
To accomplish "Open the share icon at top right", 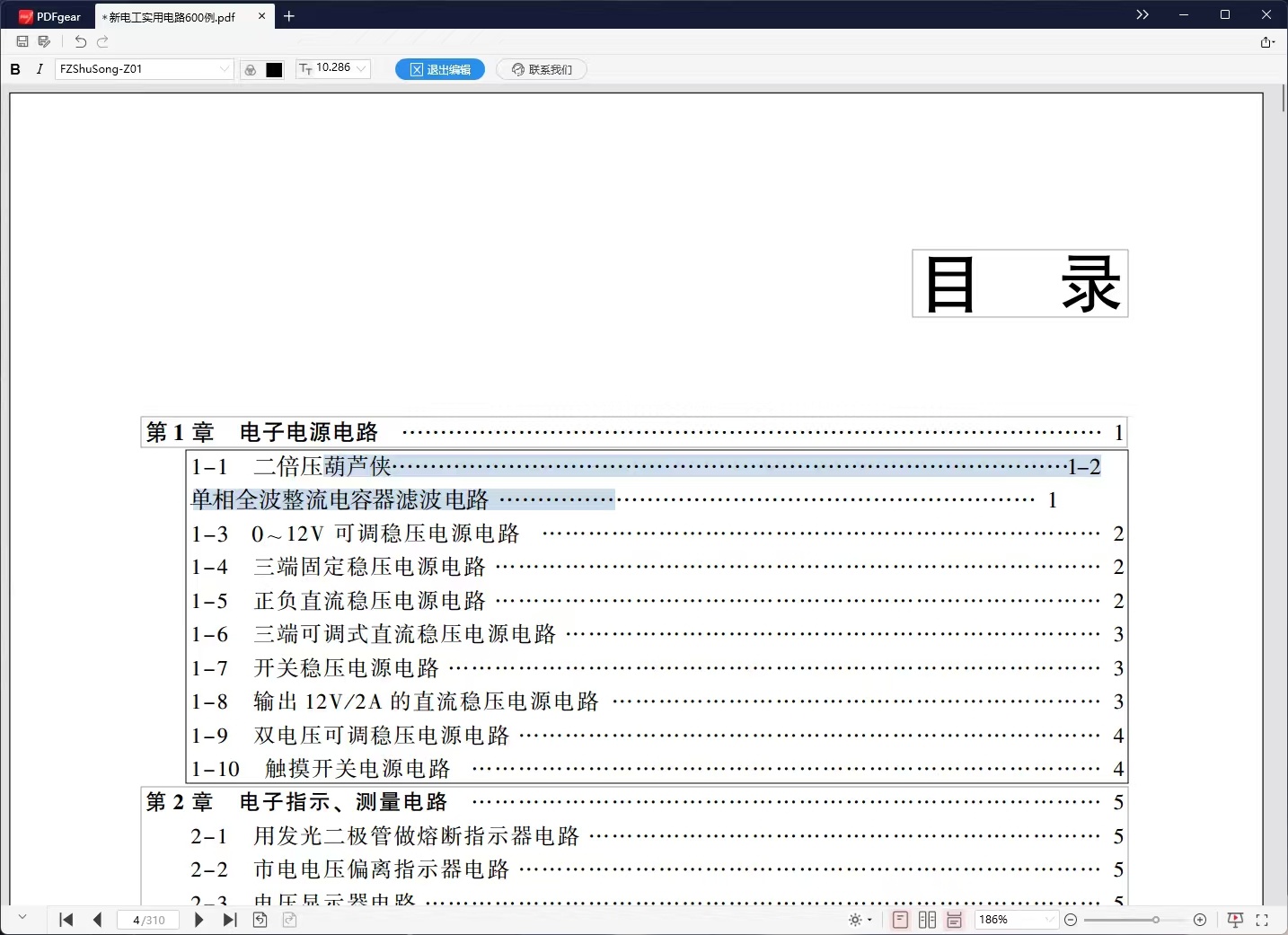I will pos(1267,42).
